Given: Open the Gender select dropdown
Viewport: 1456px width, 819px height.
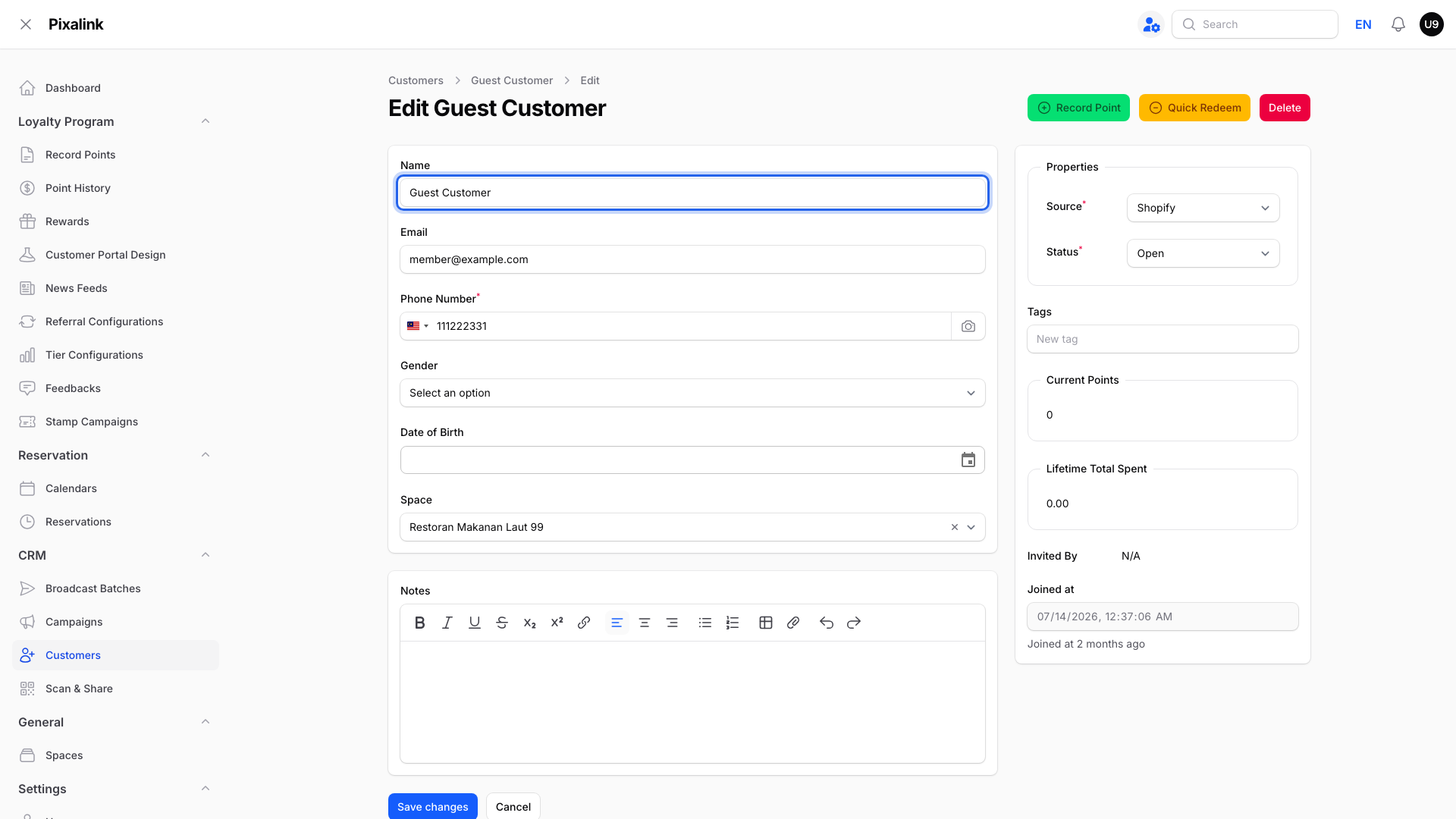Looking at the screenshot, I should [692, 393].
